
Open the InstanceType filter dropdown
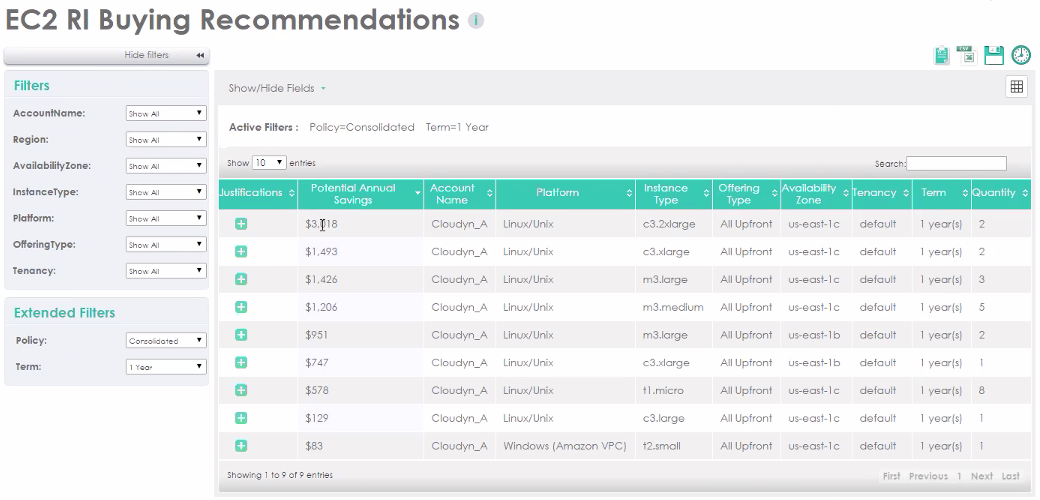[x=166, y=192]
